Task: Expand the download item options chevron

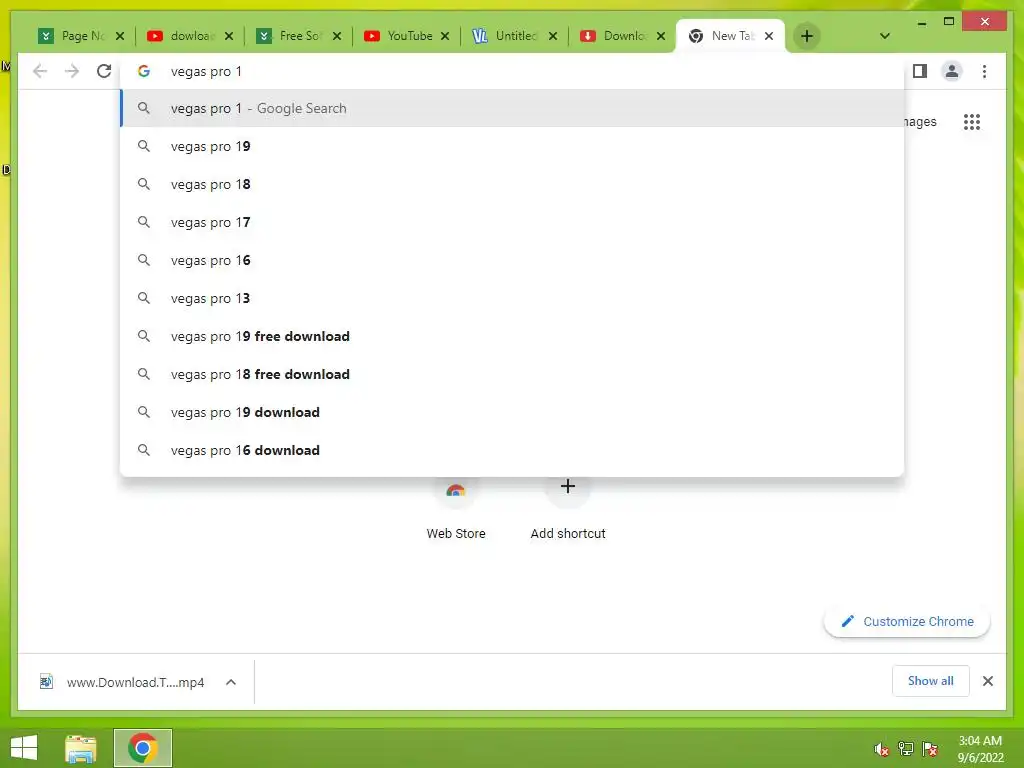Action: click(x=231, y=682)
